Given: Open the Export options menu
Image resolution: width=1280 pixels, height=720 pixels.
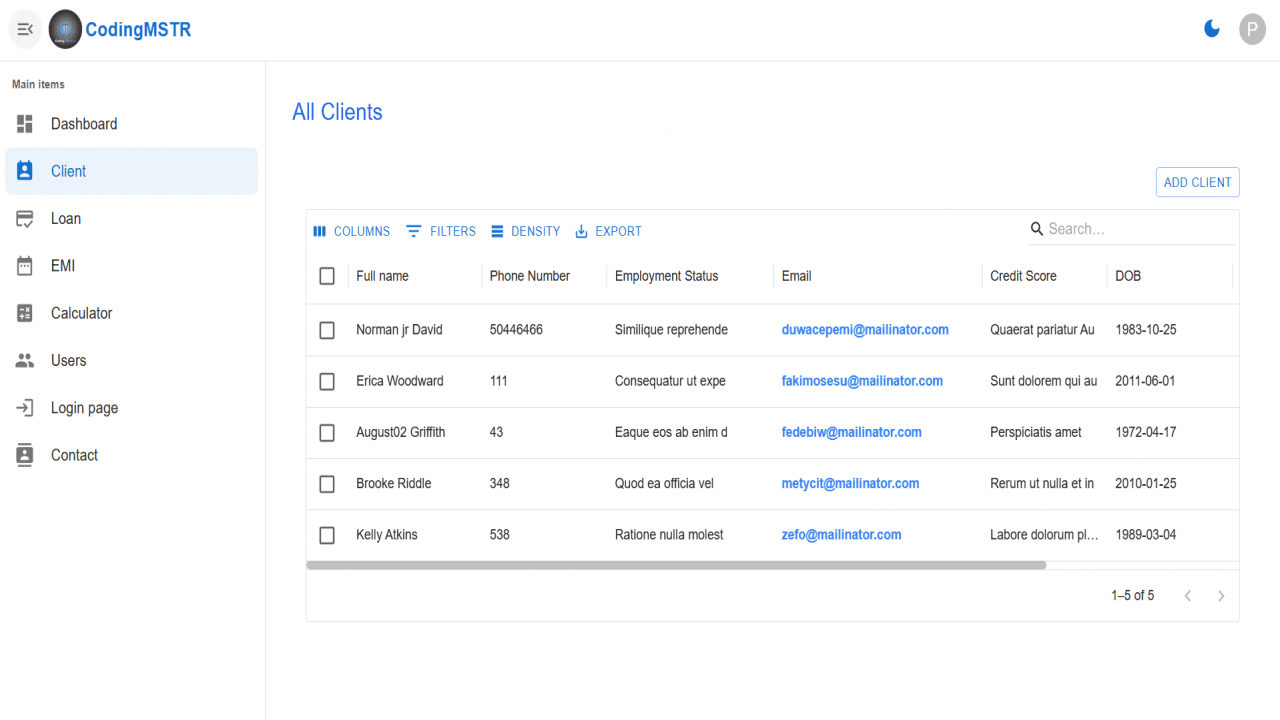Looking at the screenshot, I should tap(608, 231).
